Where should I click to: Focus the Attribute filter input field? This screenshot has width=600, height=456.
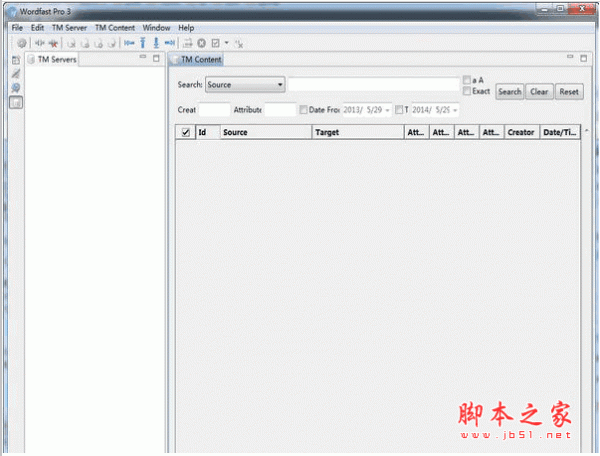pos(280,110)
